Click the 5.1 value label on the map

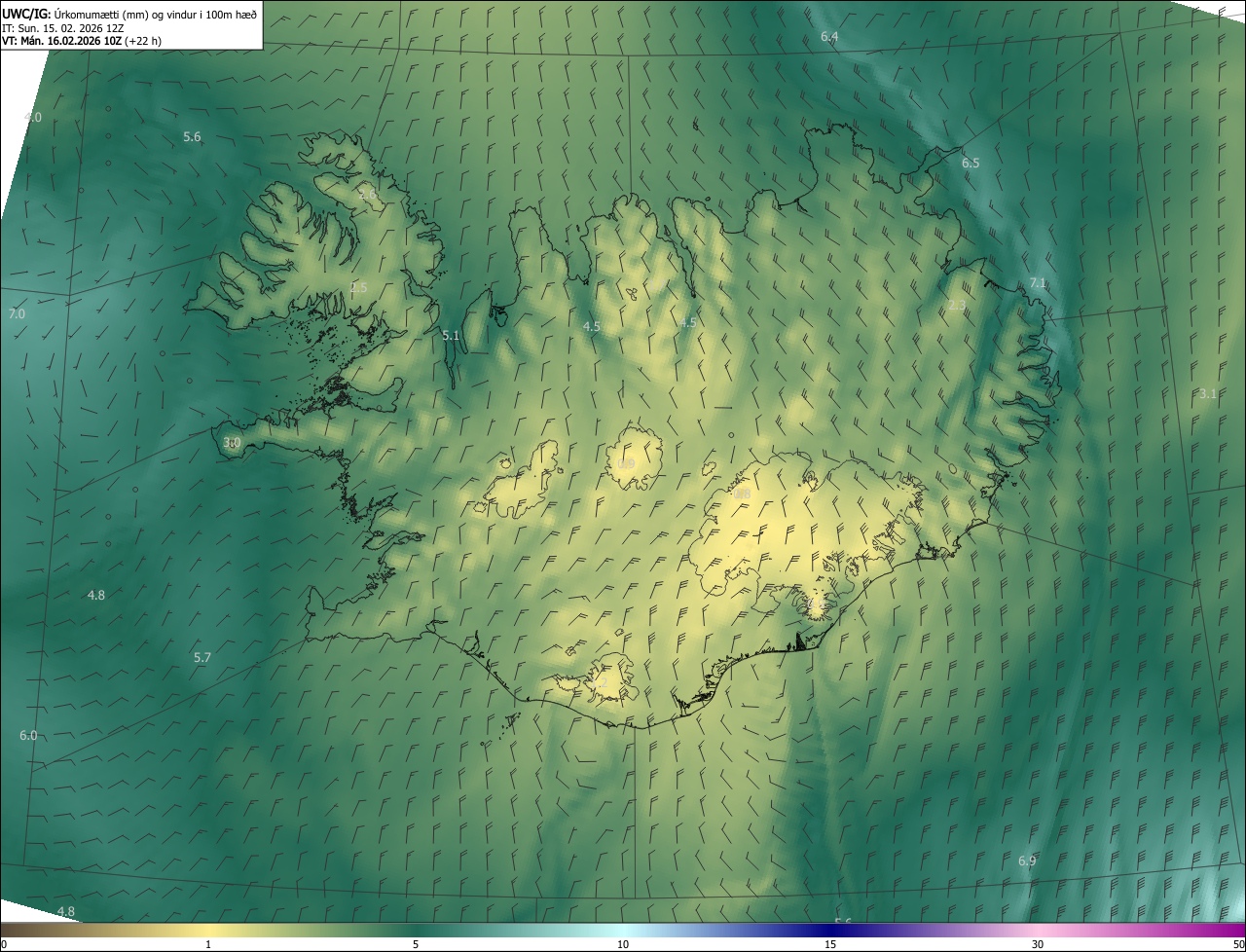(x=451, y=336)
